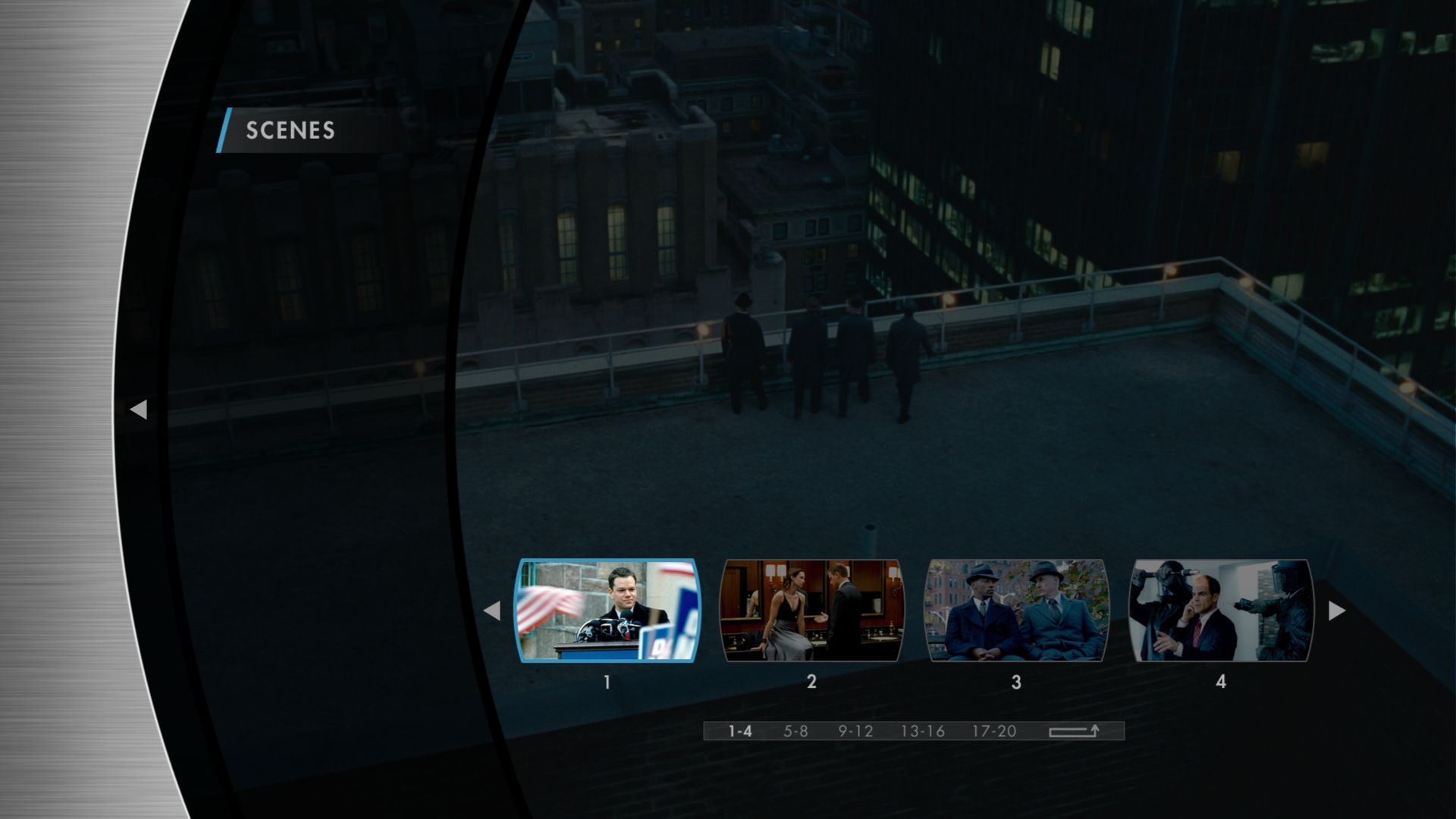This screenshot has height=819, width=1456.
Task: Switch to scenes page 9-12
Action: tap(855, 731)
